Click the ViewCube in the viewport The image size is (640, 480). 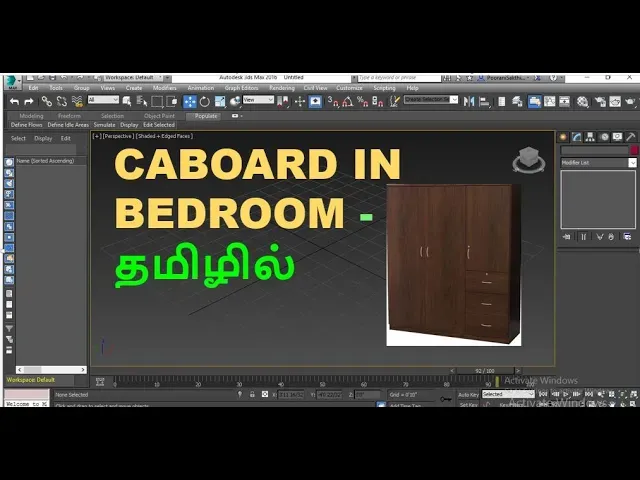tap(527, 160)
